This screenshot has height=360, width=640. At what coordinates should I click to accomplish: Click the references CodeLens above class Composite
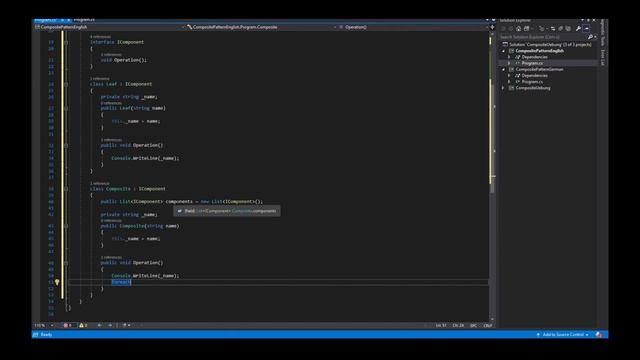click(x=100, y=183)
